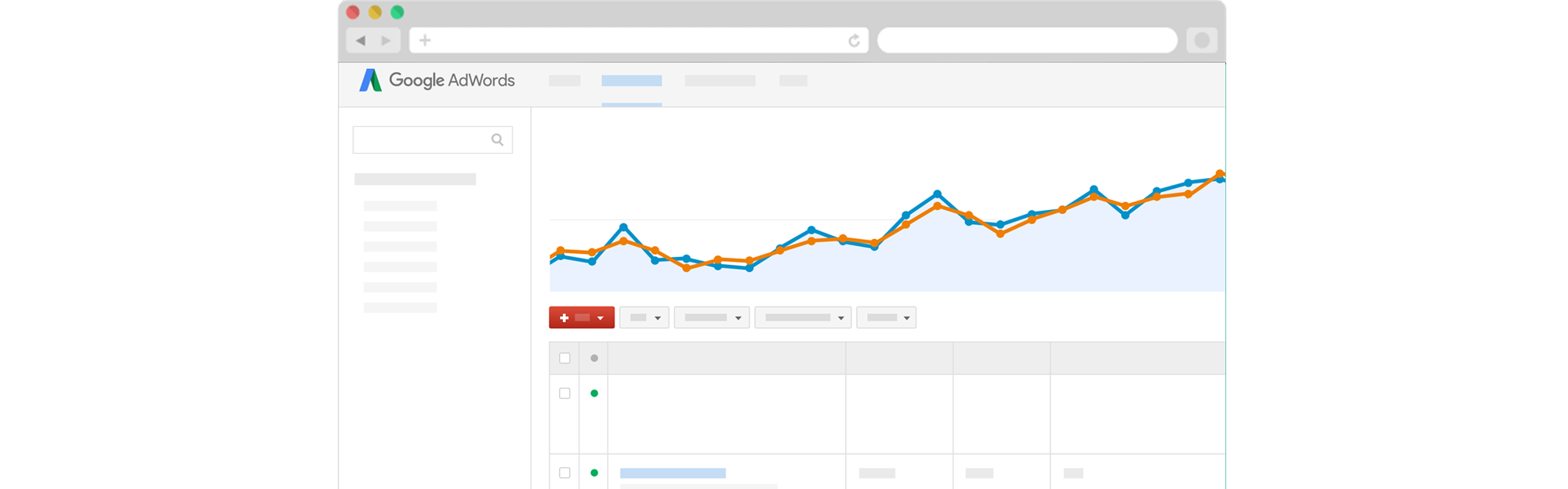Click the browser forward arrow
The height and width of the screenshot is (489, 1568).
pos(386,40)
